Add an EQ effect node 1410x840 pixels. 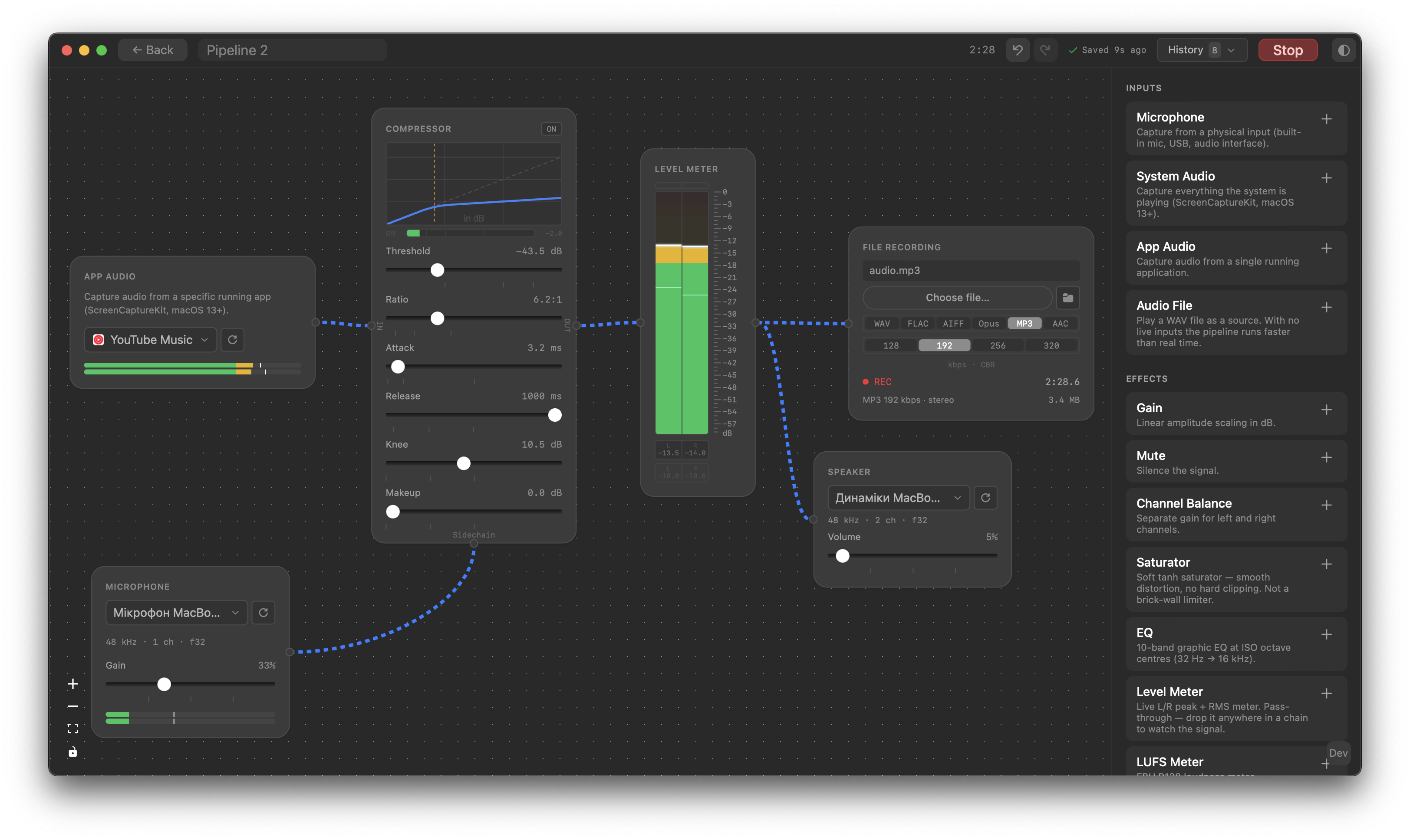1326,634
